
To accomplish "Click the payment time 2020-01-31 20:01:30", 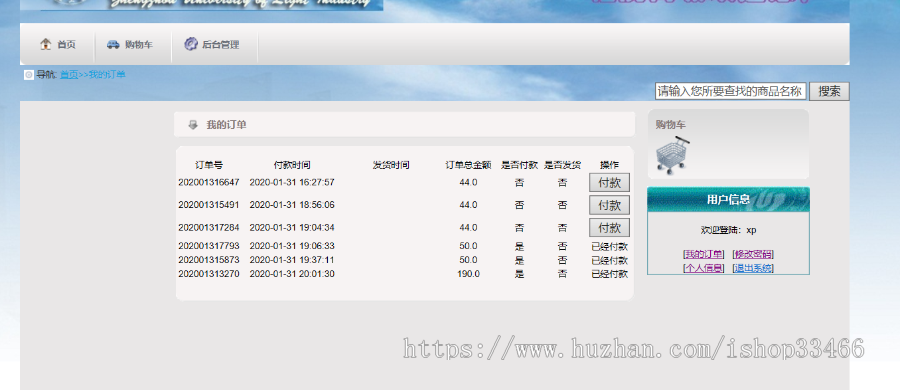I will point(292,274).
